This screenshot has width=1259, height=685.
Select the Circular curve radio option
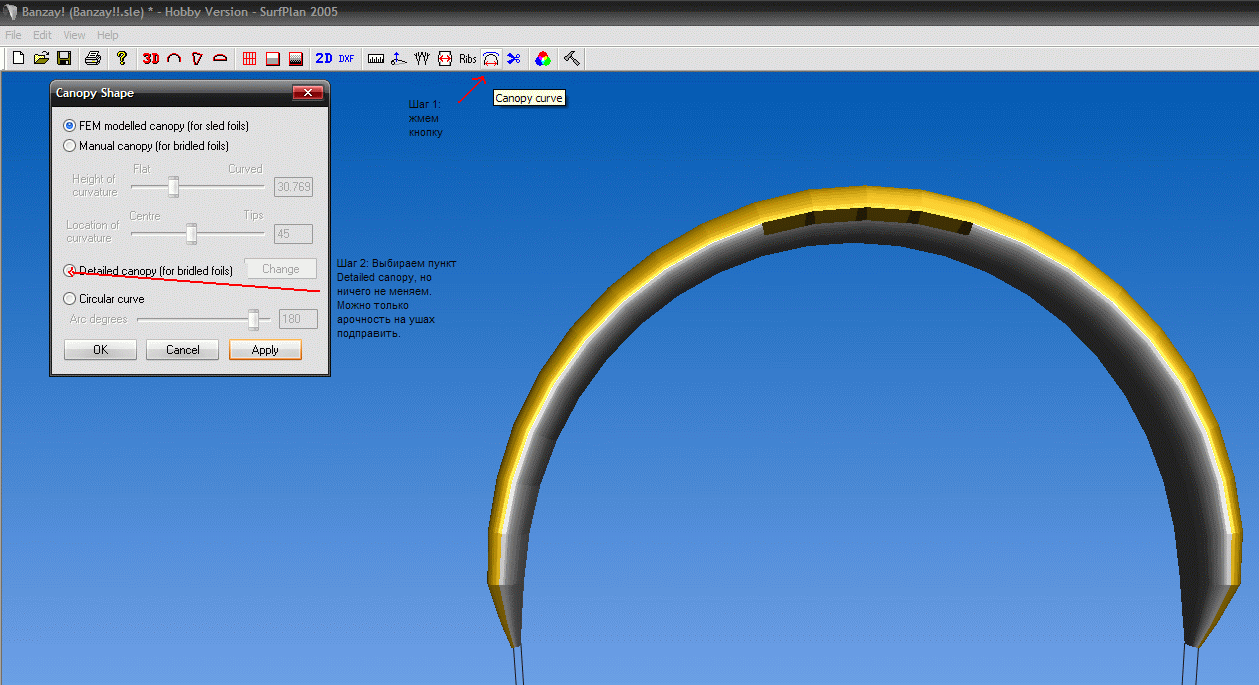click(69, 299)
